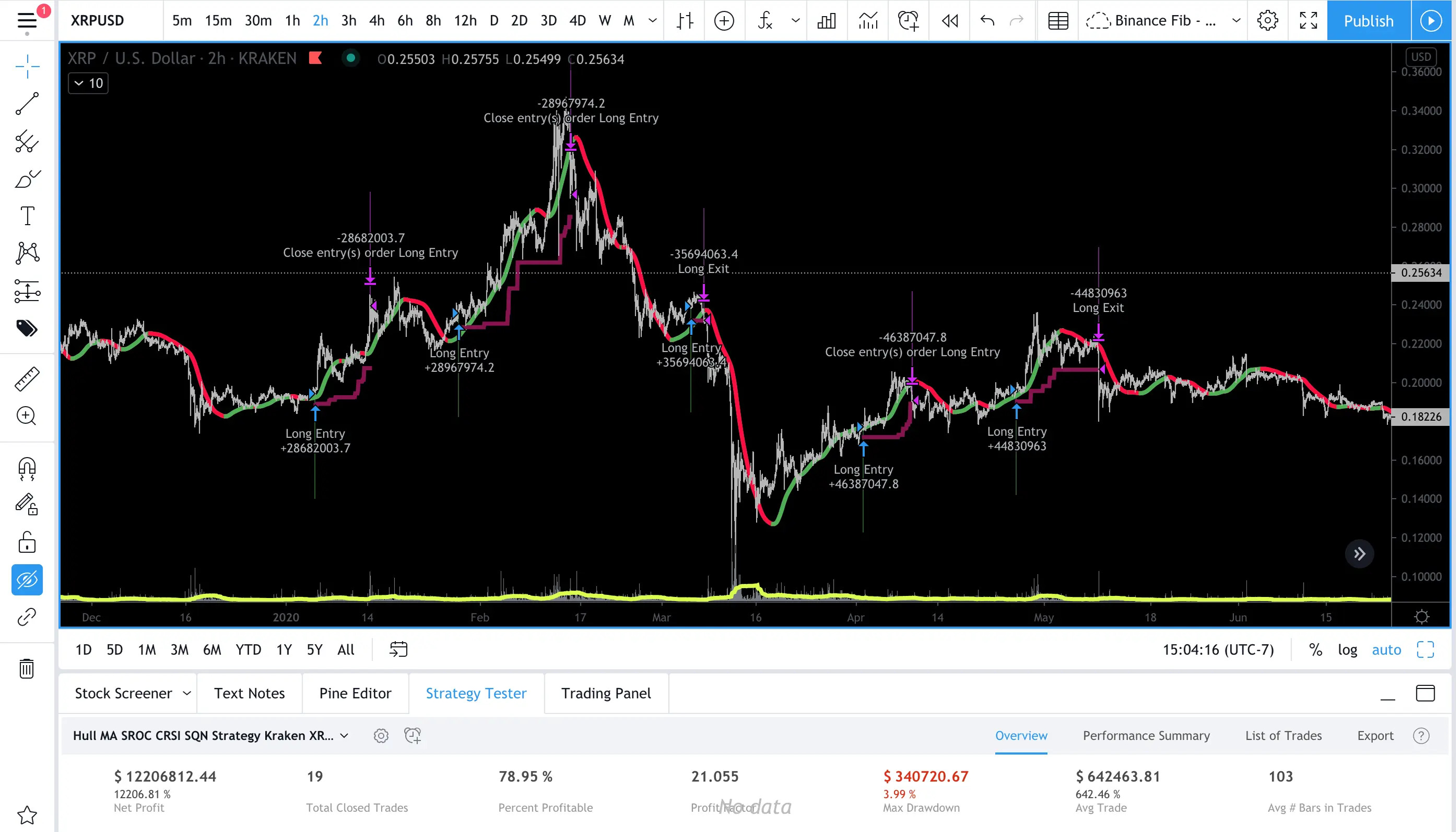Image resolution: width=1456 pixels, height=832 pixels.
Task: Select the D daily timeframe
Action: click(x=495, y=21)
